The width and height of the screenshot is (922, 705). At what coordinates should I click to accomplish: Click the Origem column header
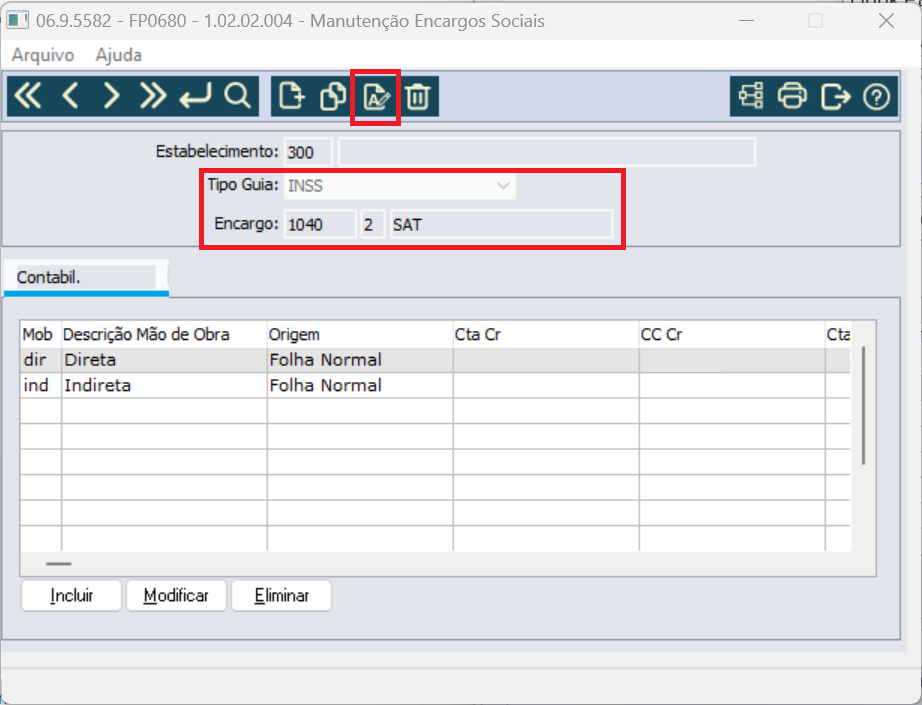click(x=360, y=335)
